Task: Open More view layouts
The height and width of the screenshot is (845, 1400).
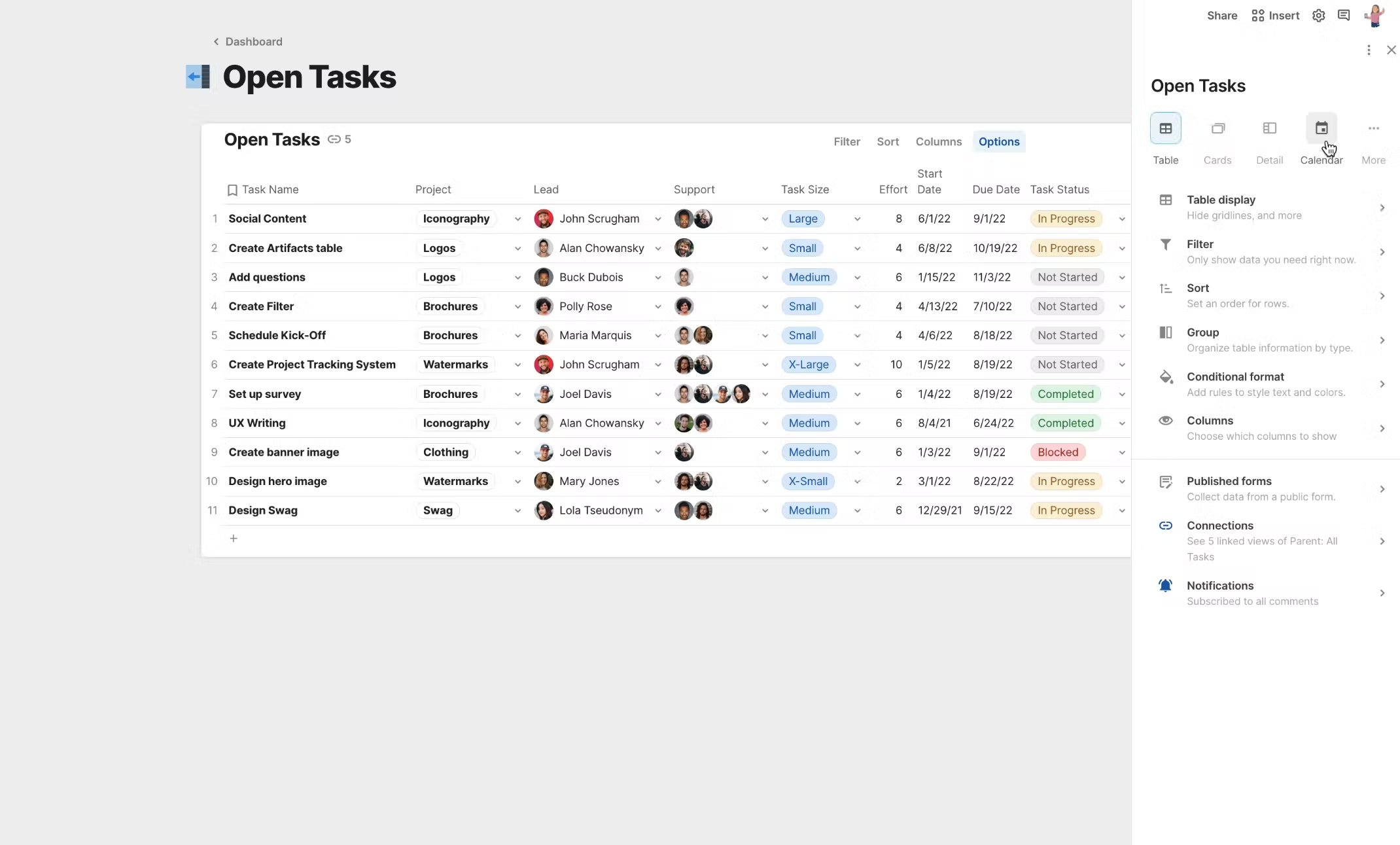Action: (x=1373, y=129)
